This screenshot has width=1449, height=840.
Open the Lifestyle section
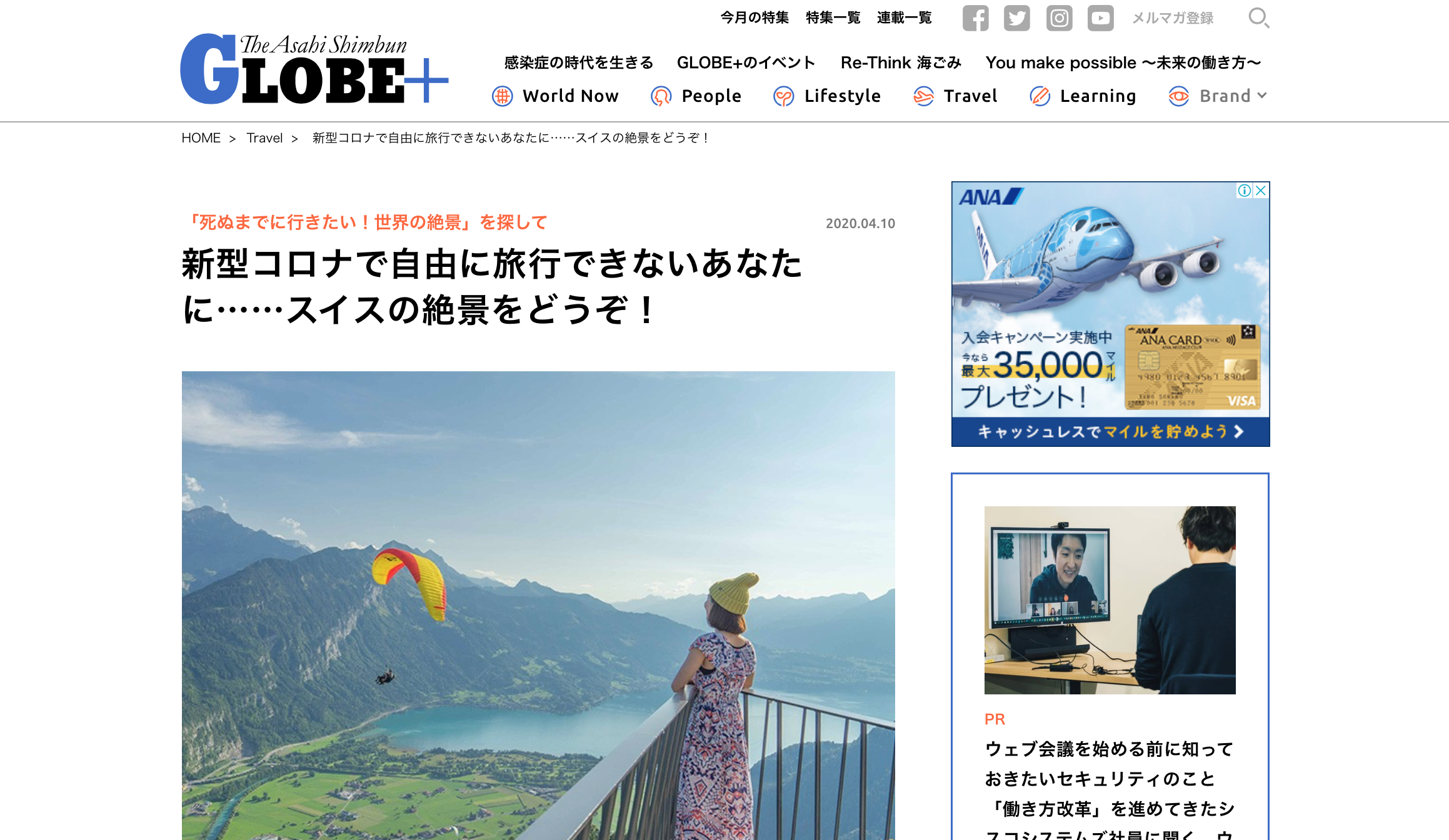[826, 96]
